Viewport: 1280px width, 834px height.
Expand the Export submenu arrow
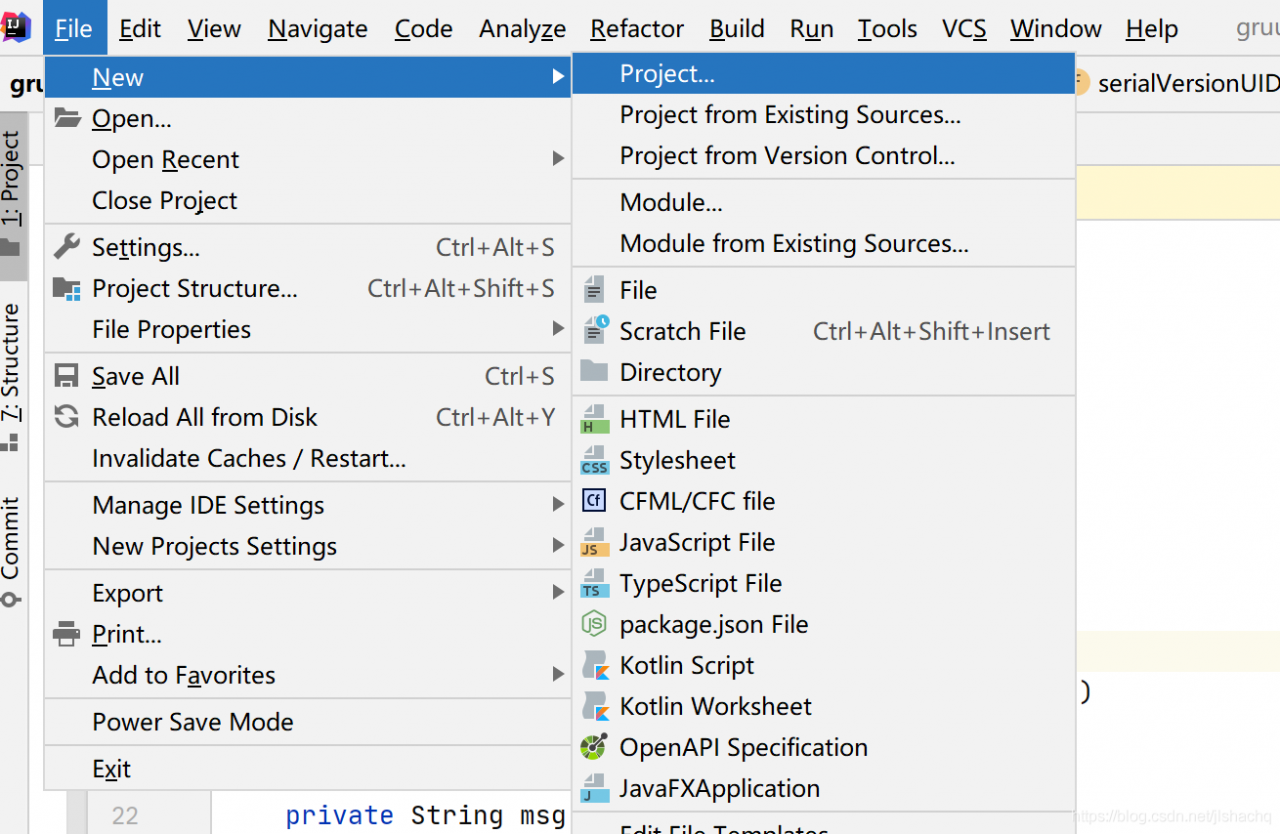click(557, 593)
